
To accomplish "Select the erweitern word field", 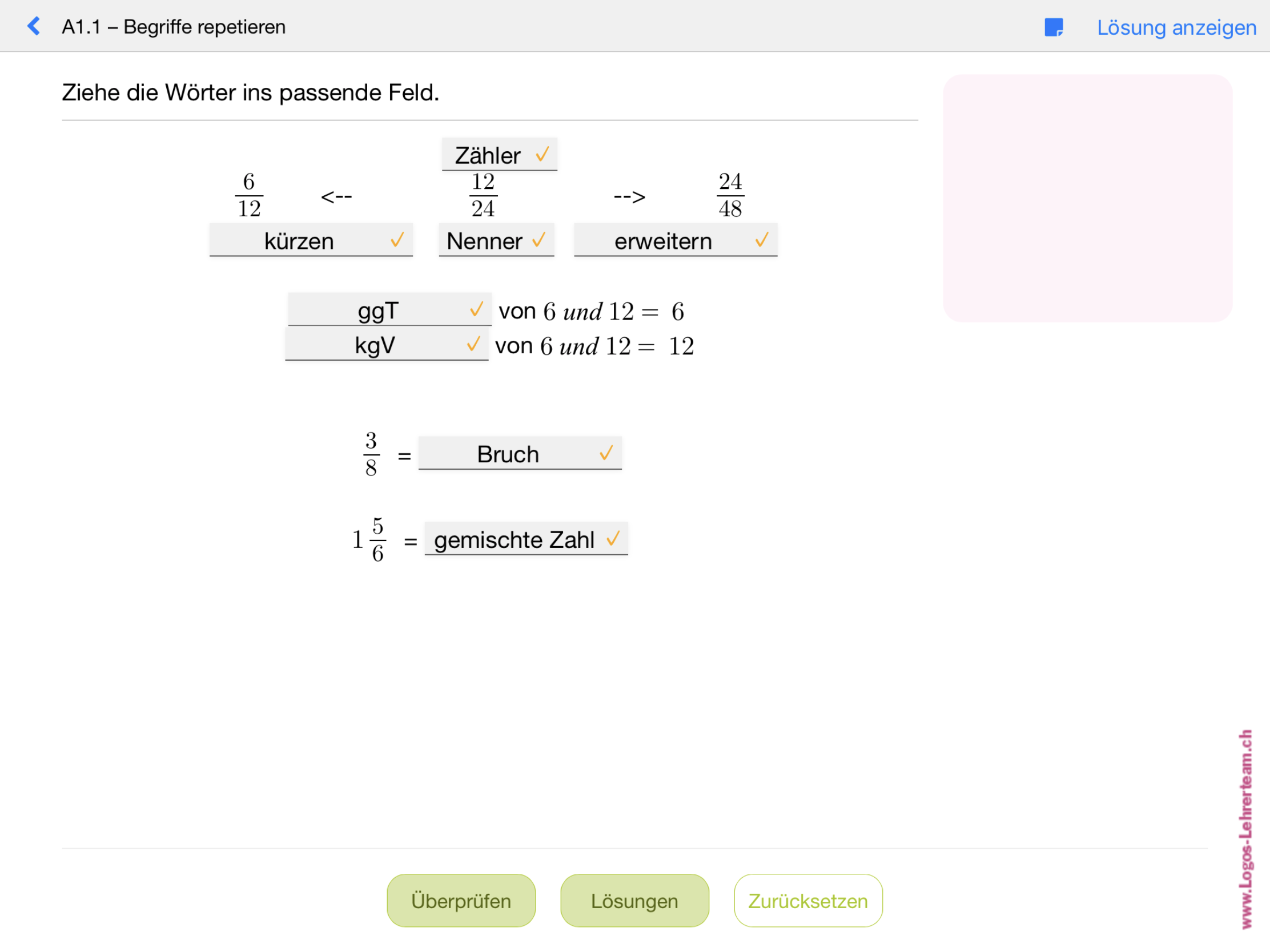I will [x=662, y=240].
